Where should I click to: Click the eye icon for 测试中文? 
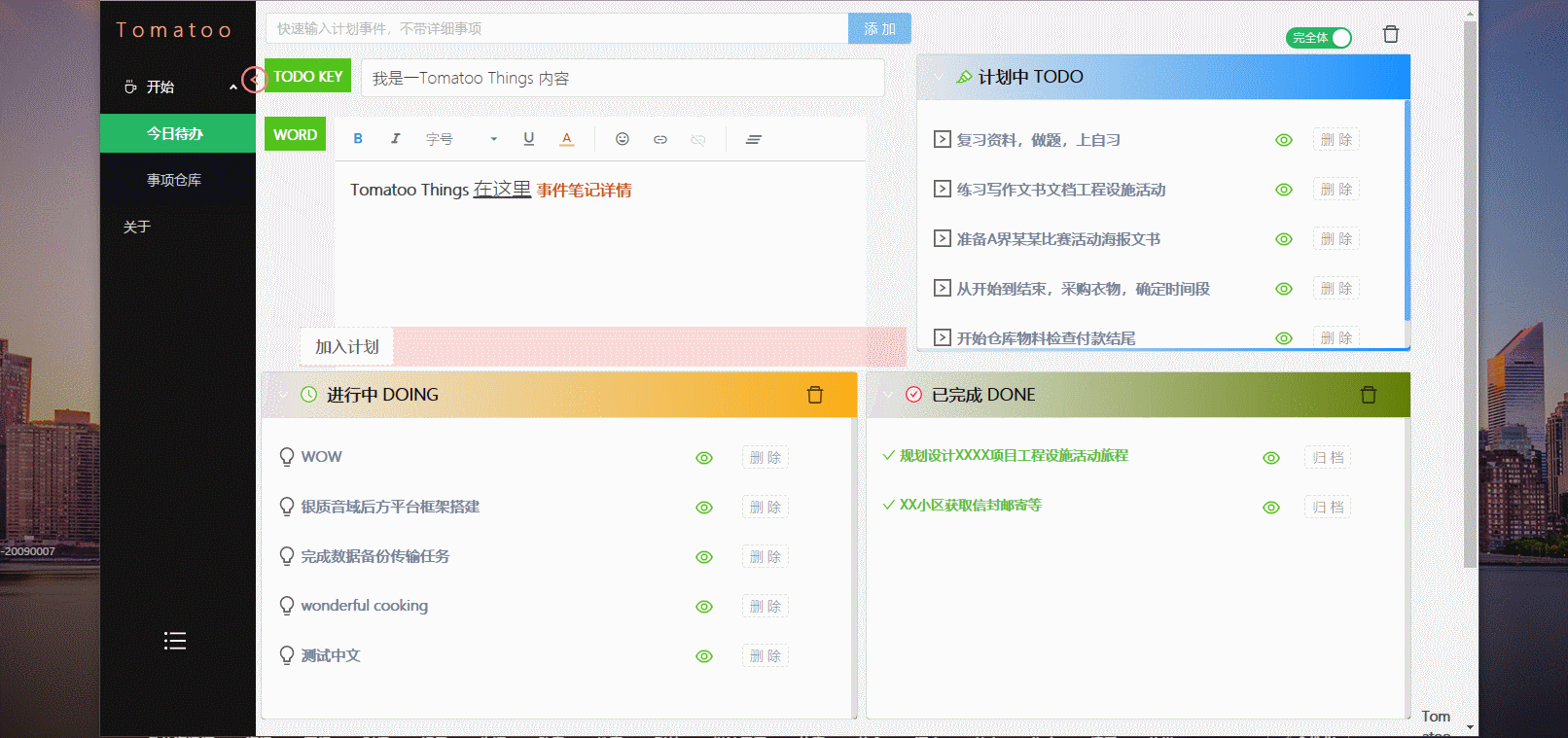pos(704,656)
